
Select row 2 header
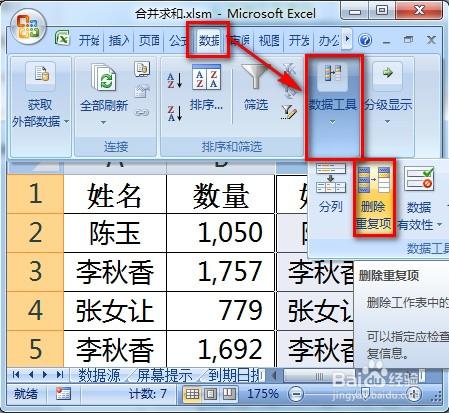coord(35,233)
